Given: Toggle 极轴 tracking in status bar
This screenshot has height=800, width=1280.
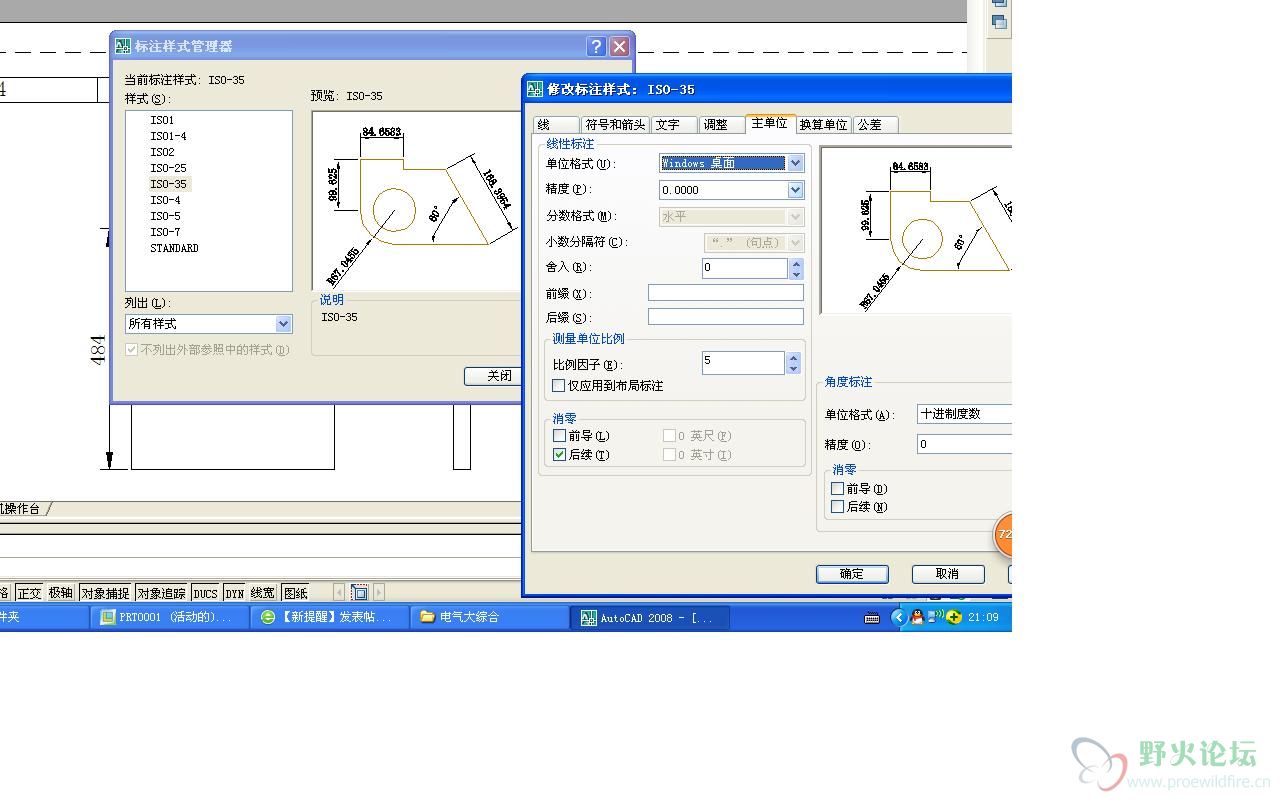Looking at the screenshot, I should tap(61, 593).
